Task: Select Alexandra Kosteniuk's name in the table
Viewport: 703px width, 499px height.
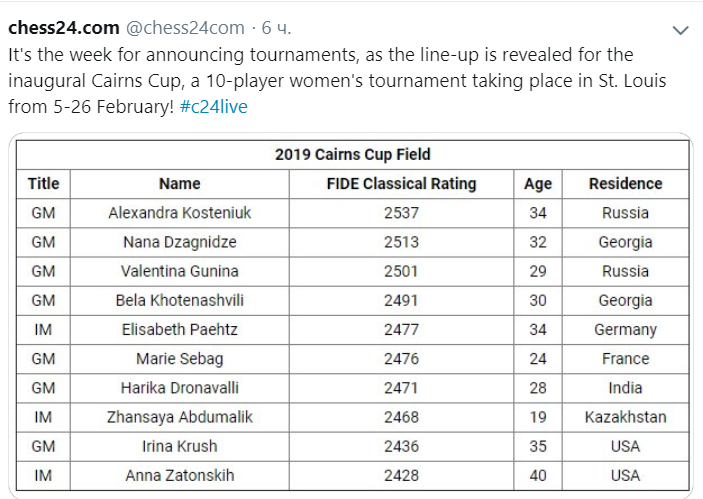Action: [179, 213]
